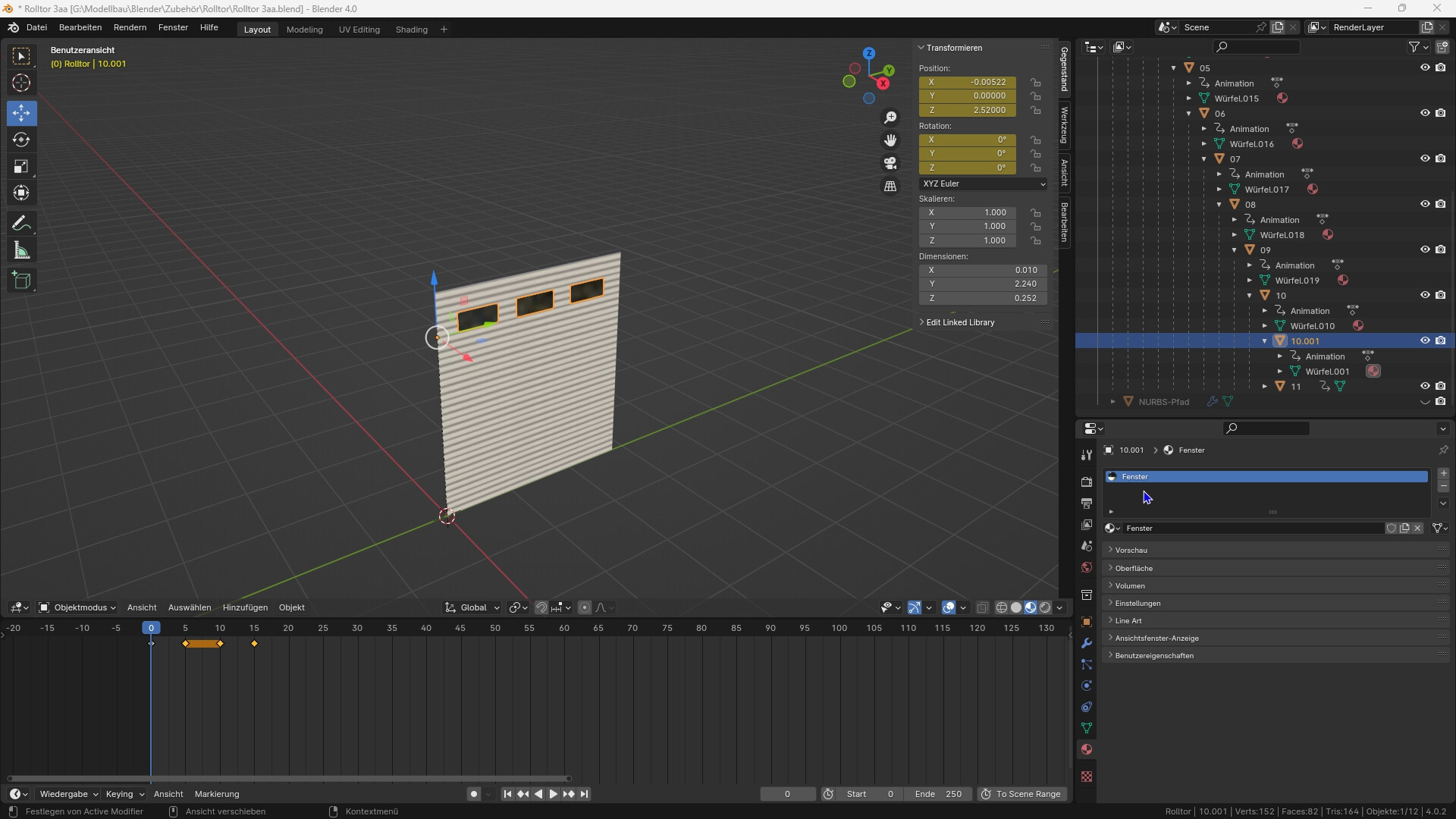This screenshot has width=1456, height=819.
Task: Lock the X position value
Action: click(x=1035, y=82)
